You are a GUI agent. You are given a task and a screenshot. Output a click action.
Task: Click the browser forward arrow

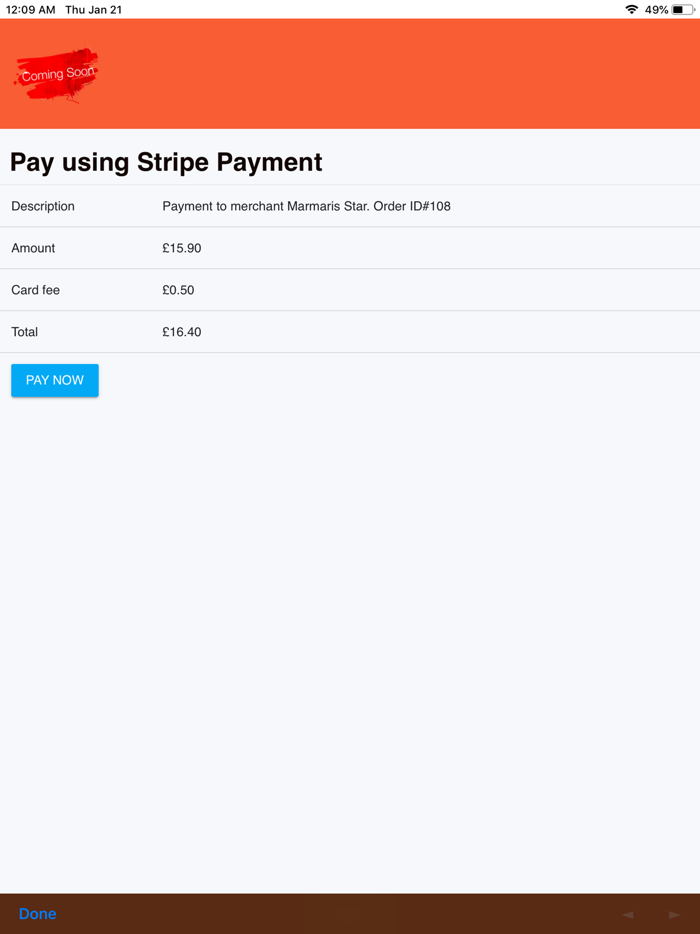click(x=674, y=914)
